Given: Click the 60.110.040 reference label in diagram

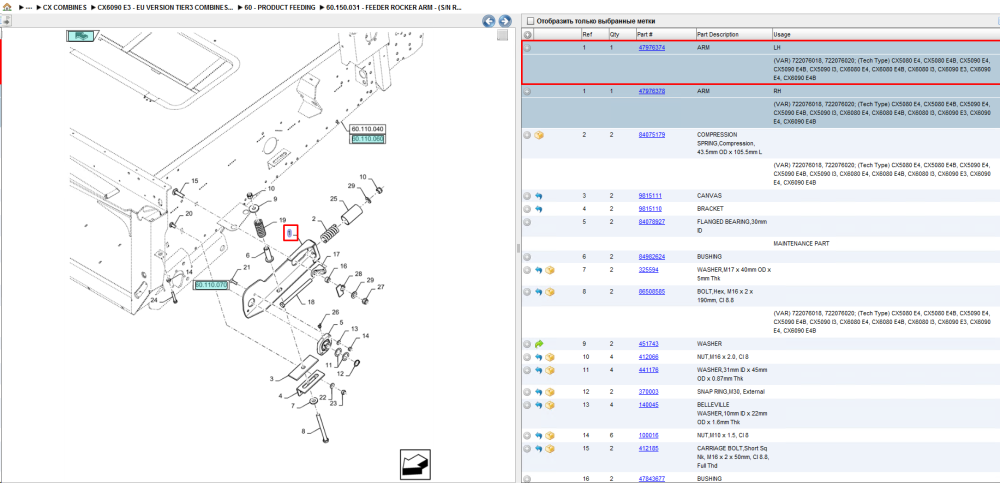Looking at the screenshot, I should [x=367, y=130].
